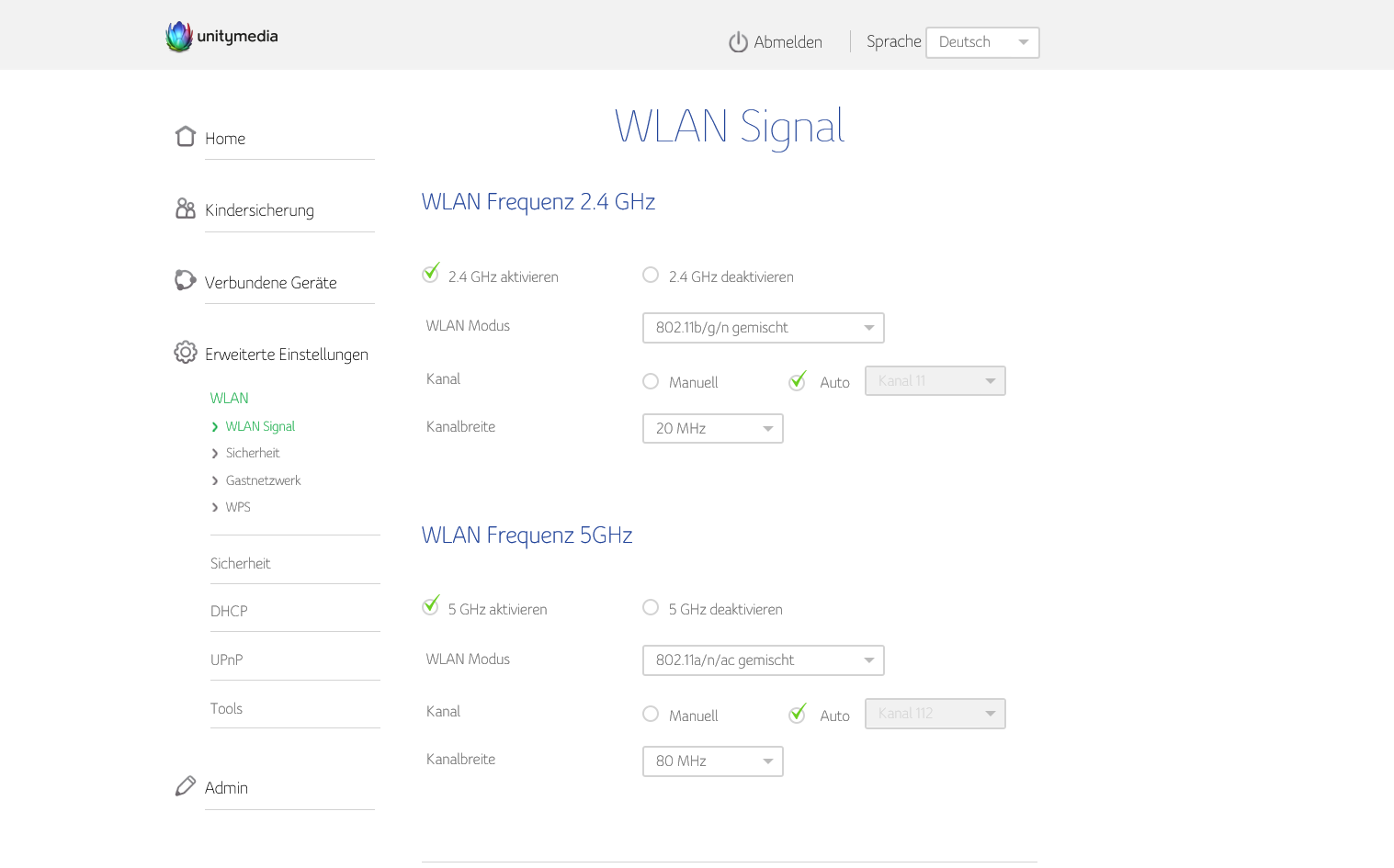Click the arrow icon beside Gastnetzwerk
This screenshot has height=868, width=1394.
pos(215,480)
